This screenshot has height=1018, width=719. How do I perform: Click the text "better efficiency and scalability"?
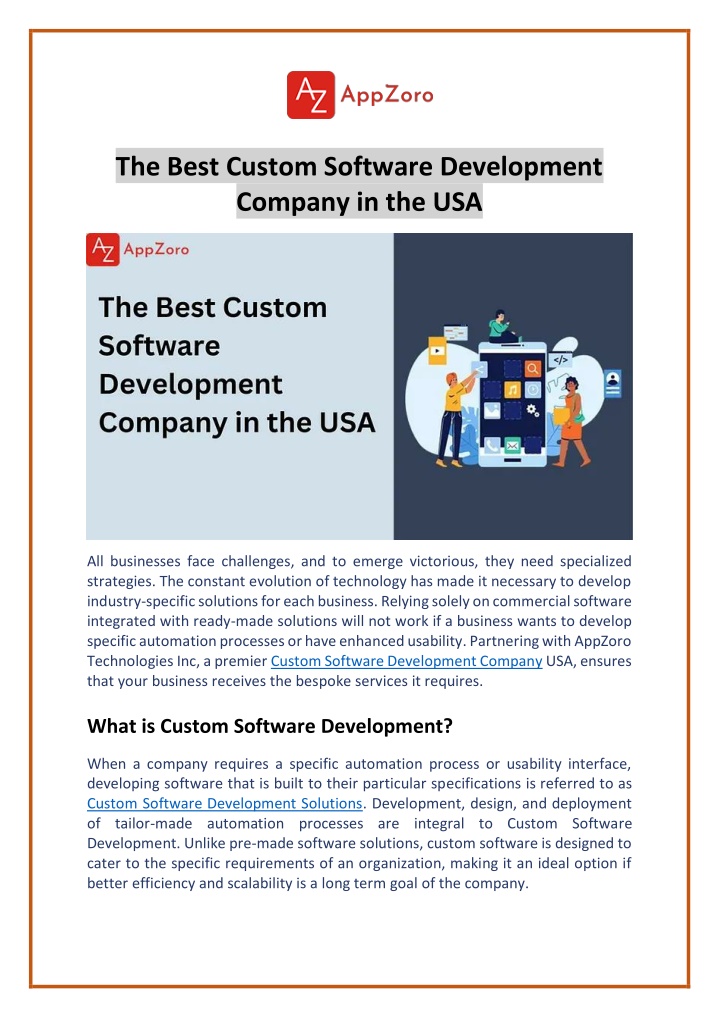[x=190, y=883]
